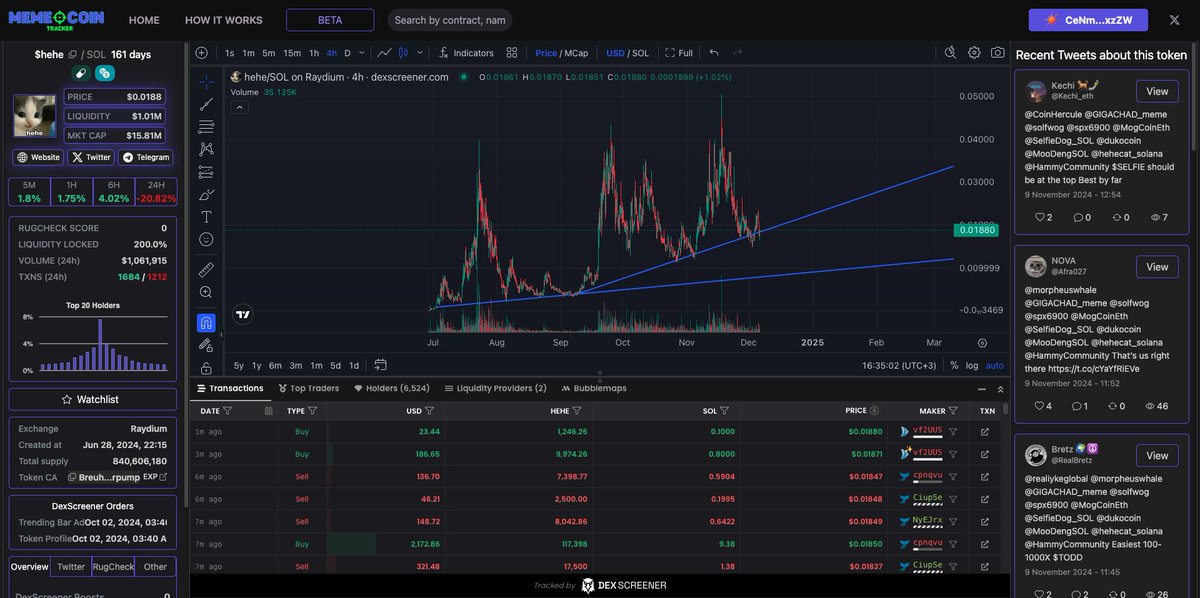Switch to the RugCheck tab
The image size is (1200, 598).
pos(113,566)
